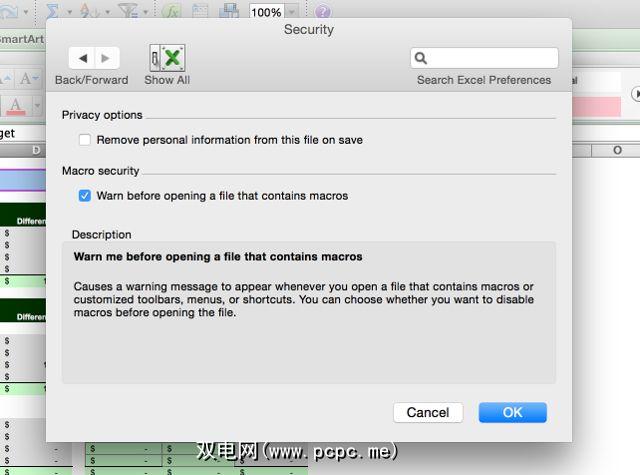
Task: Click the red font color A icon
Action: 16,105
